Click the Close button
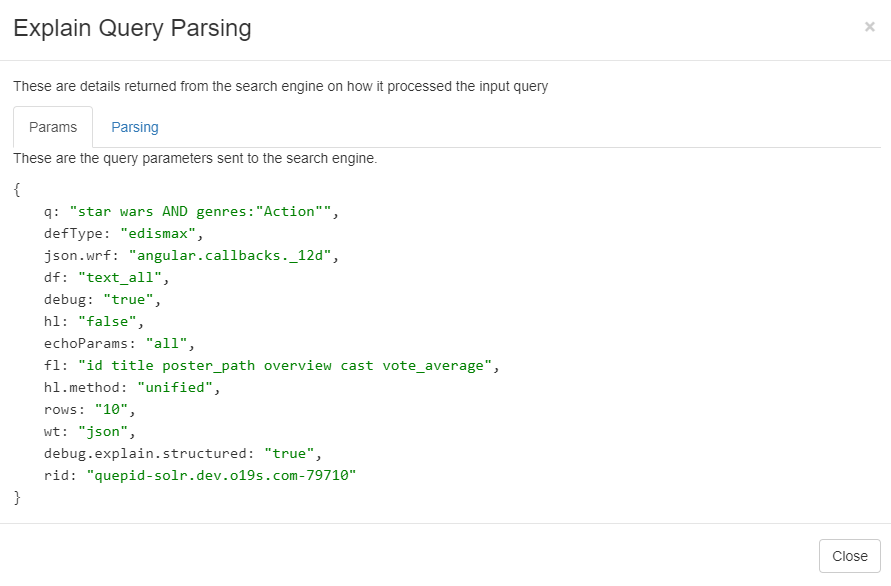 [x=850, y=556]
